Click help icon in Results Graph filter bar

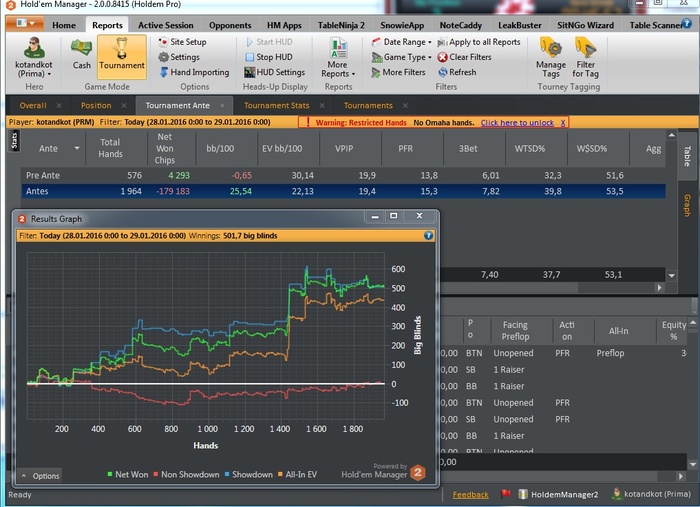click(428, 236)
